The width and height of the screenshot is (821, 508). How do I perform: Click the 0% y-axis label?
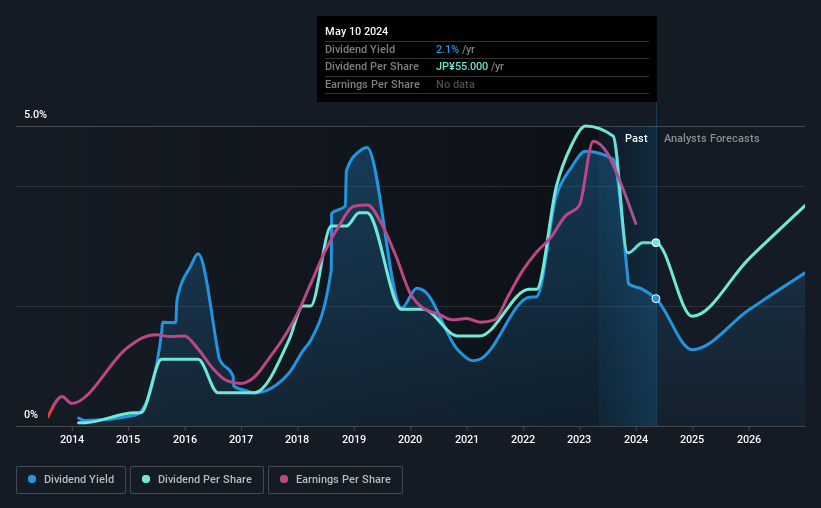click(x=31, y=414)
